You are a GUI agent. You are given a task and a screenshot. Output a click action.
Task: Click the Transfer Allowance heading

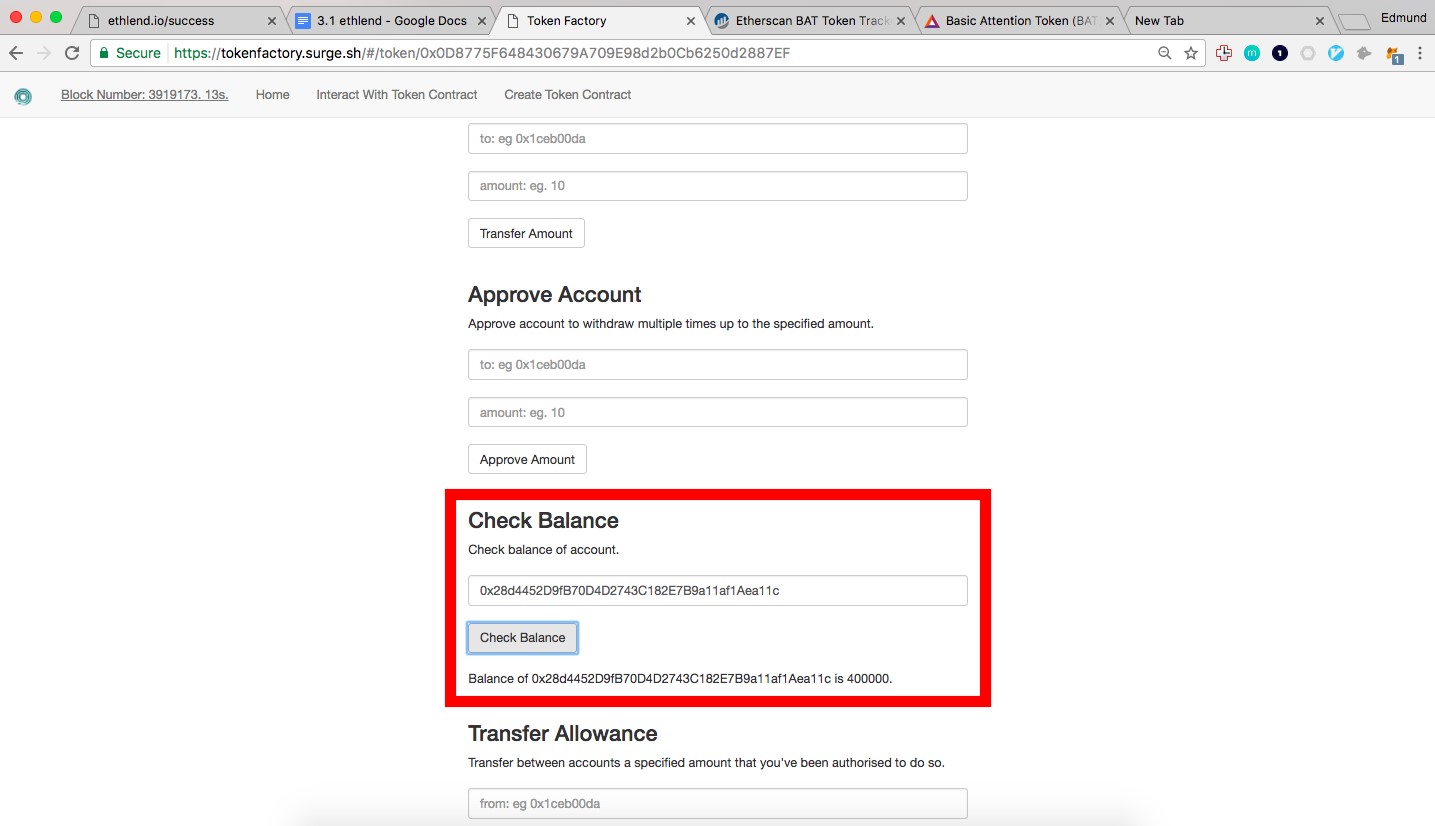pyautogui.click(x=562, y=733)
